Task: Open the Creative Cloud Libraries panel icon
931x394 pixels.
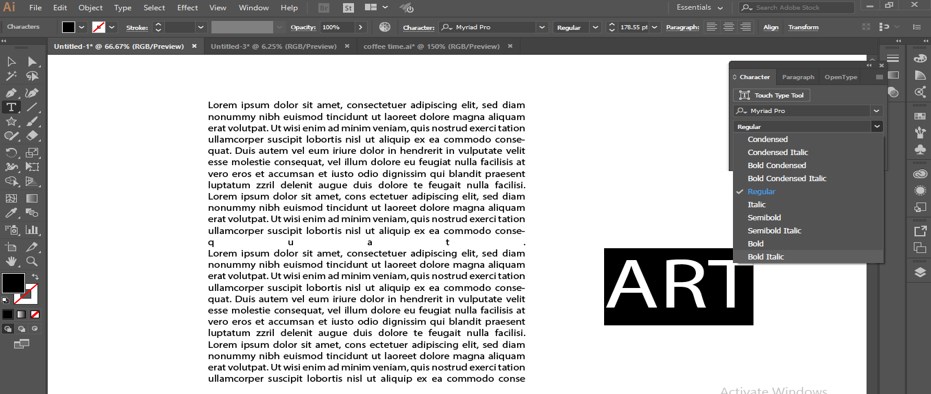Action: pos(920,174)
